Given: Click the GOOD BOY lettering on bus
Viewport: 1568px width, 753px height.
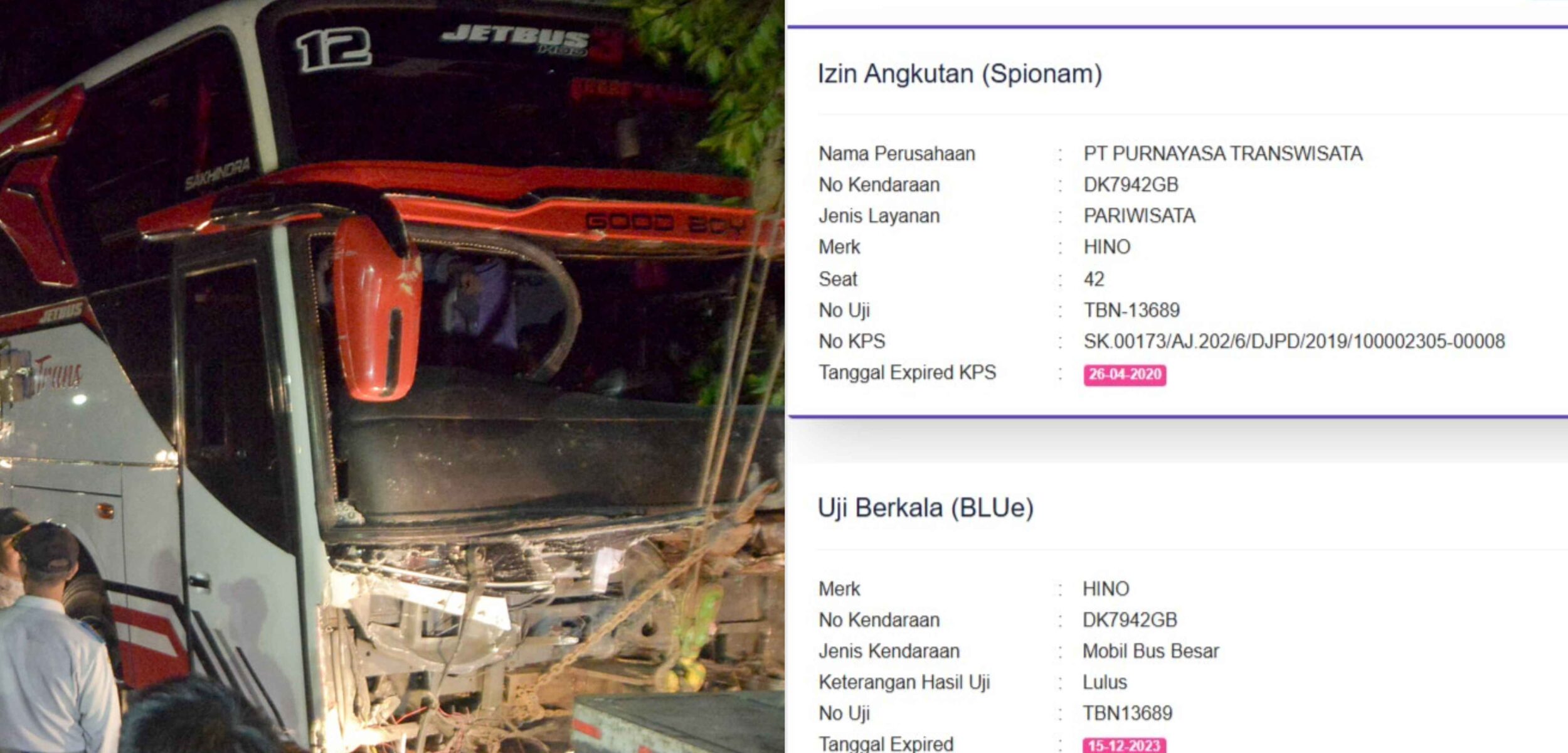Looking at the screenshot, I should pos(666,223).
